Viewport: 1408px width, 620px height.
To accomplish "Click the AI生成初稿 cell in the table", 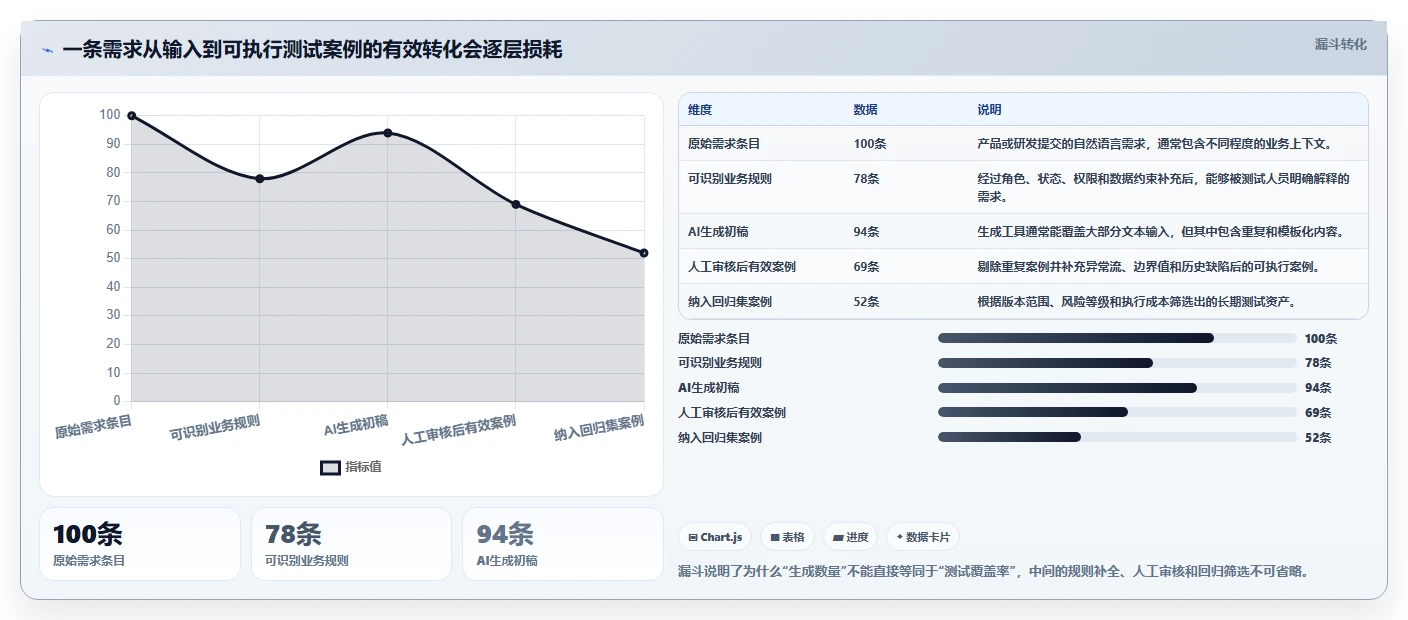I will tap(718, 232).
